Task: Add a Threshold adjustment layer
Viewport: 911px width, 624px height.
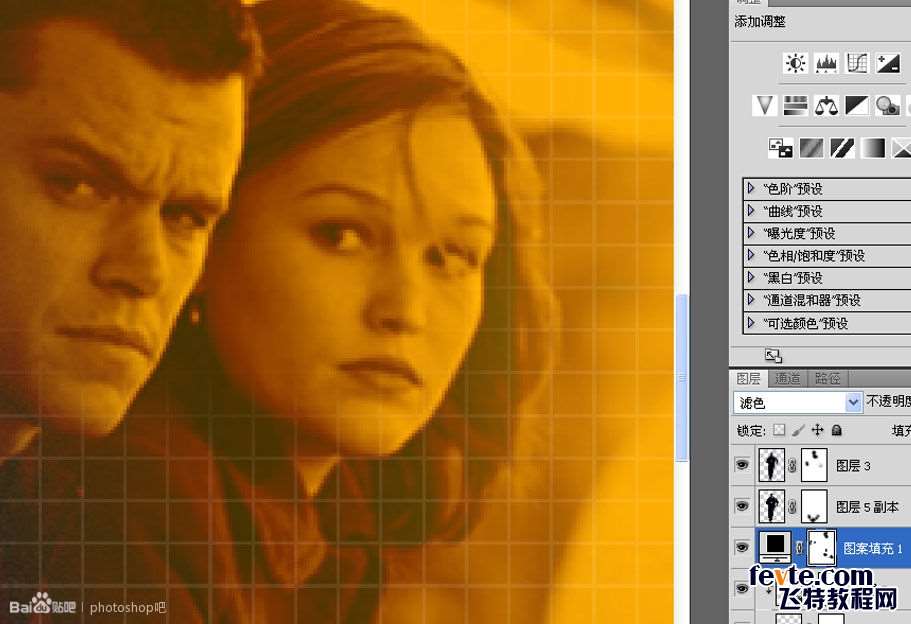Action: tap(842, 148)
